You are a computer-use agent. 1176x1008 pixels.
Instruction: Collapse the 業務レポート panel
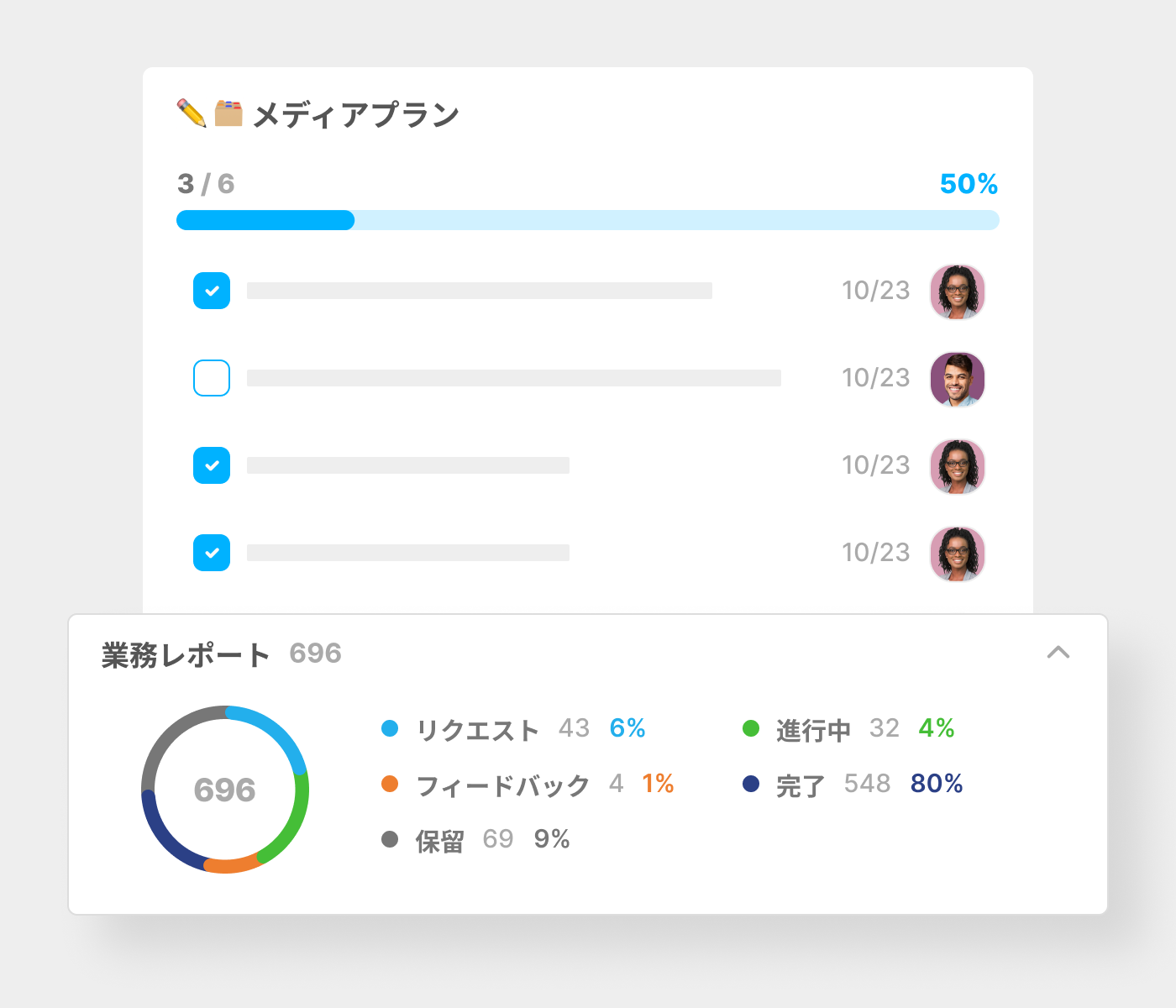1058,653
